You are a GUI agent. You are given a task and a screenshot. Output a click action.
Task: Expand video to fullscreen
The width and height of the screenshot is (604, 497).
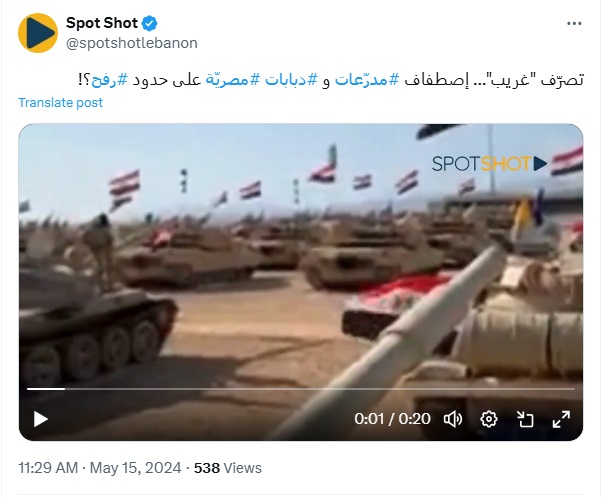coord(561,419)
